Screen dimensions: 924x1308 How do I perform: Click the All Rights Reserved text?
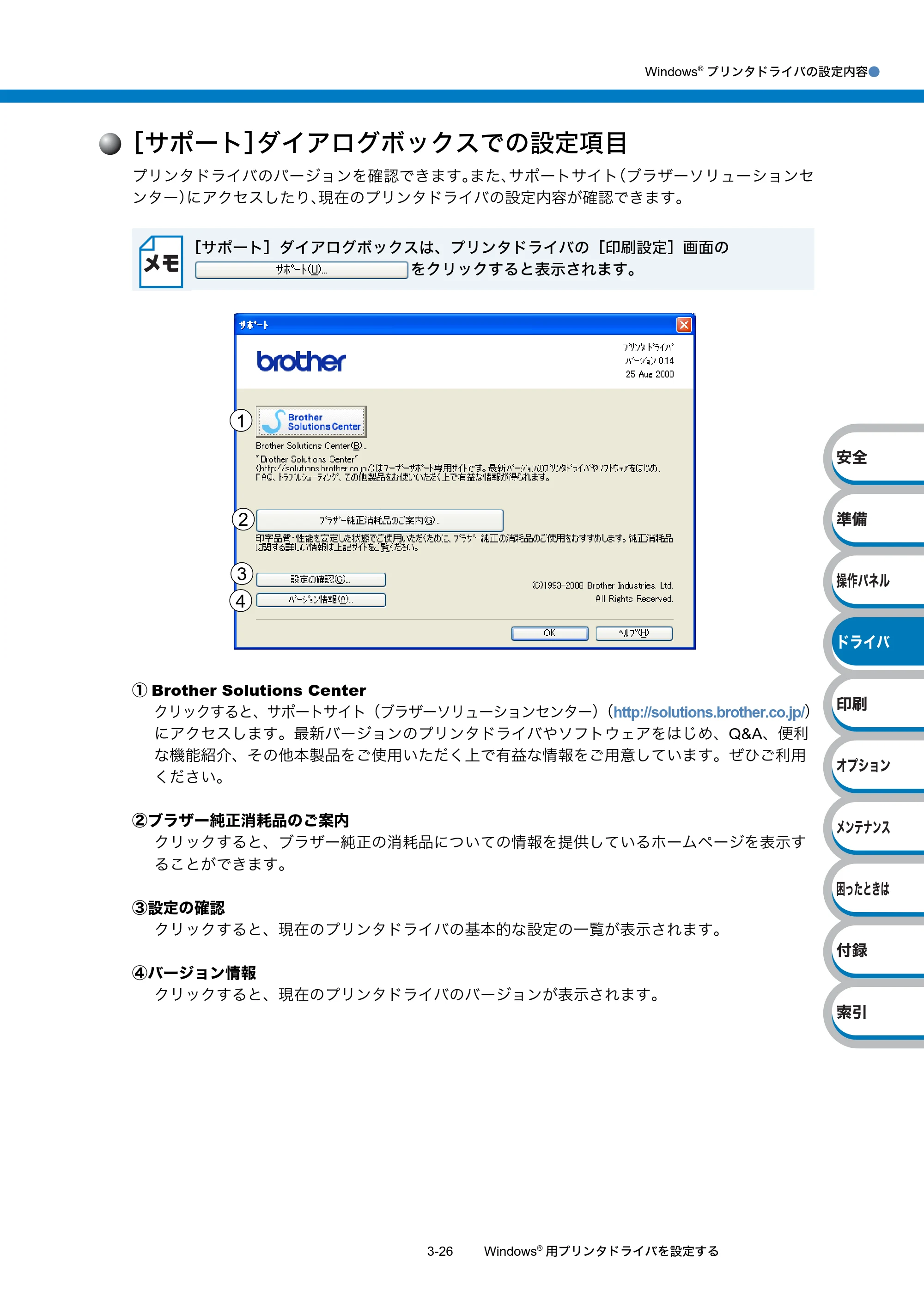pos(634,599)
